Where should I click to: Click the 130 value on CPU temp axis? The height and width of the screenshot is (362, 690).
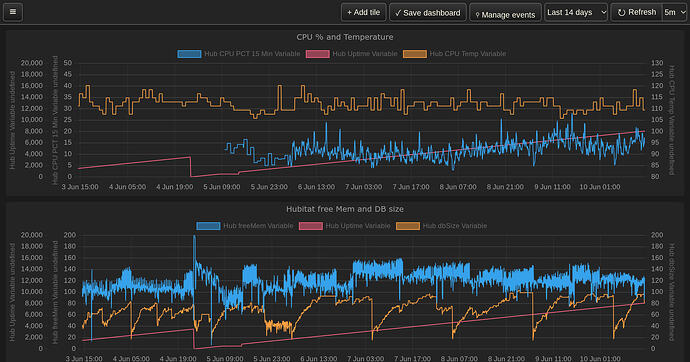pos(657,63)
